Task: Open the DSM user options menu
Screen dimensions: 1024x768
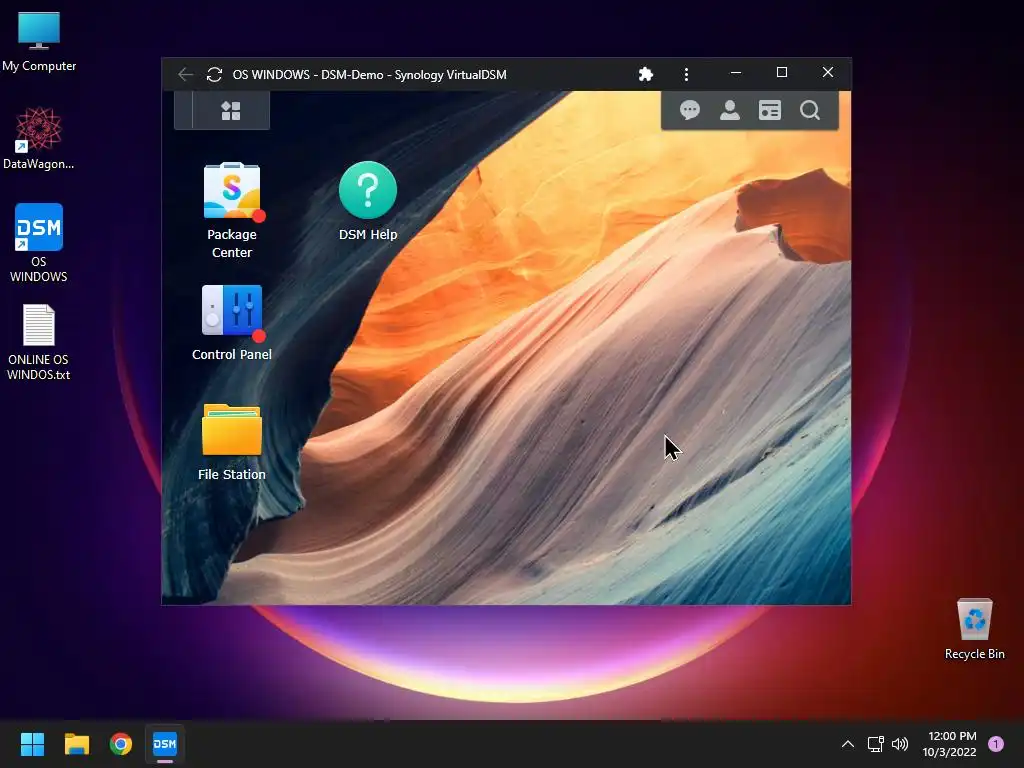Action: 729,110
